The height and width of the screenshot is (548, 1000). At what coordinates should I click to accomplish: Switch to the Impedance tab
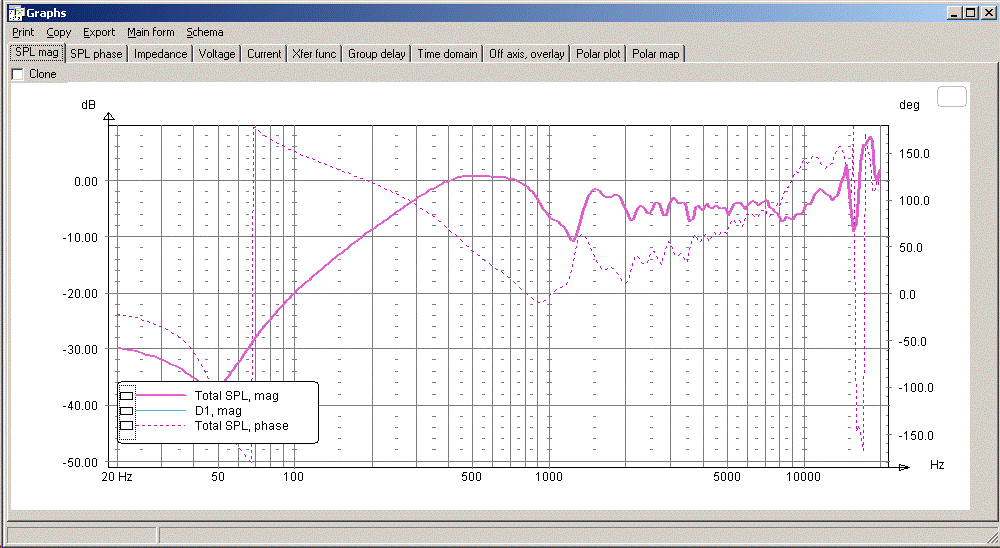[160, 54]
